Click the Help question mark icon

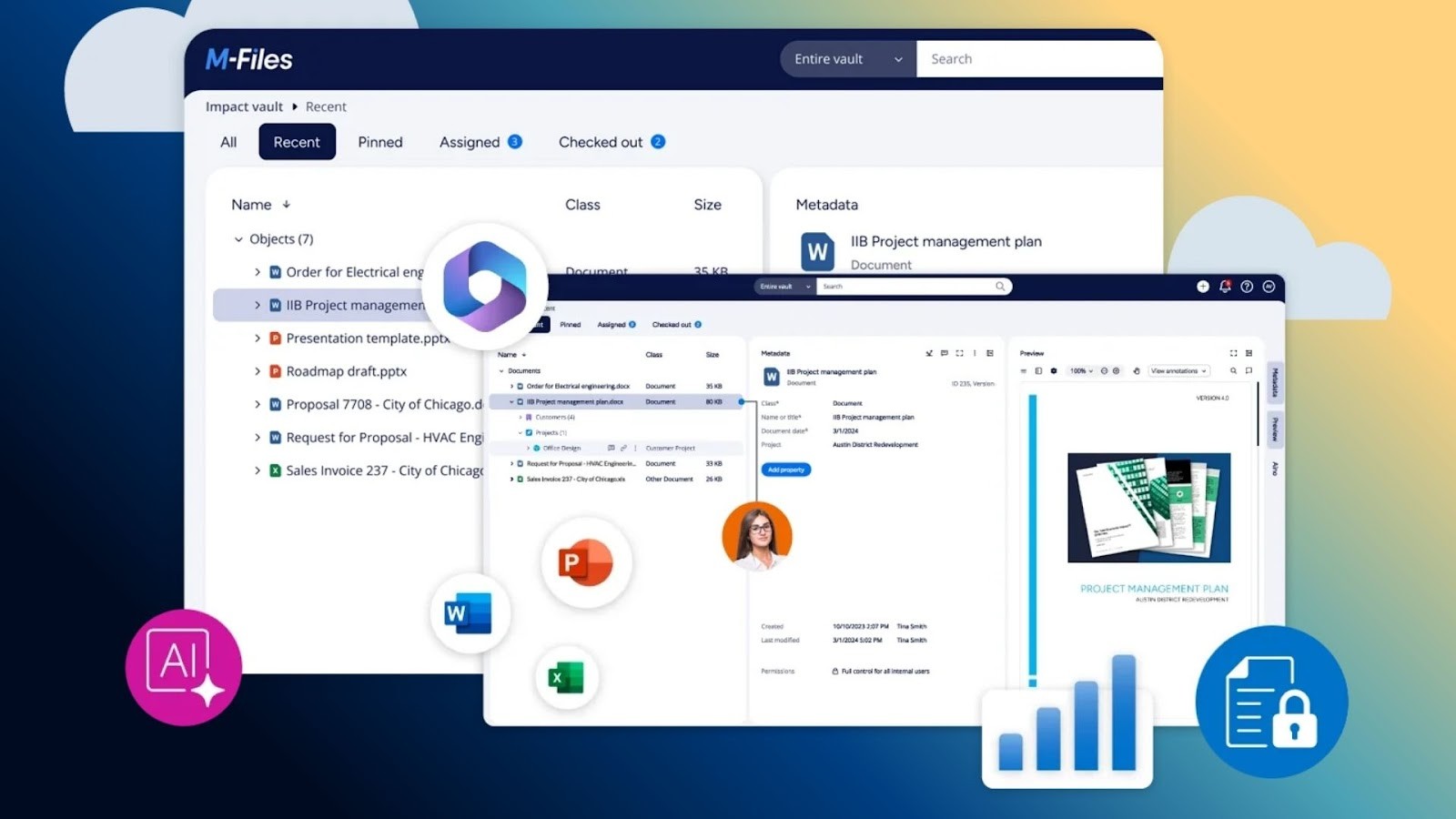tap(1248, 287)
